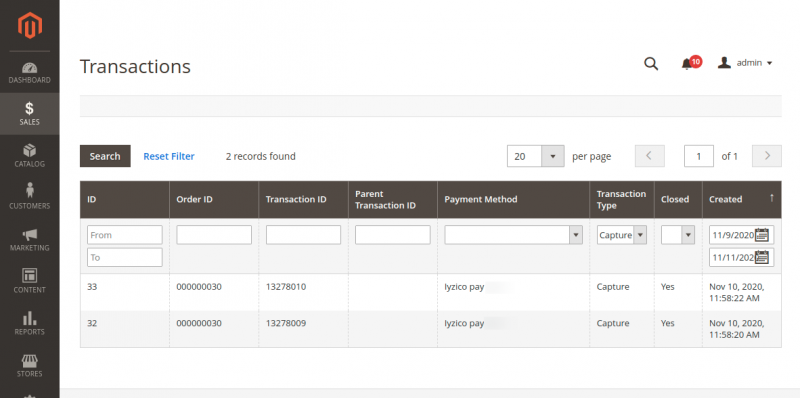
Task: Open the Stores sidebar menu
Action: pos(30,365)
